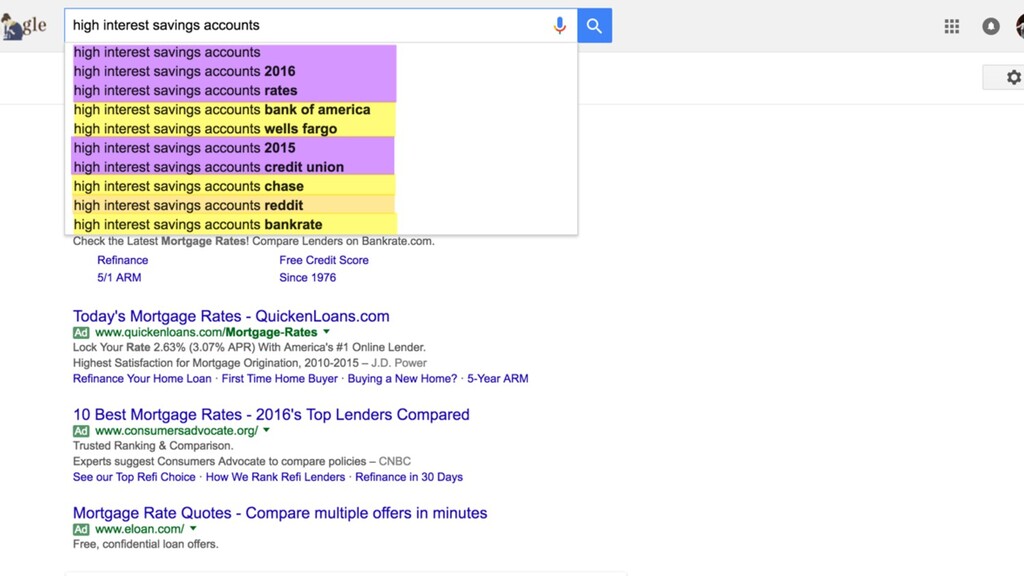Select suggestion ending in 'bankrate'
The width and height of the screenshot is (1024, 576).
pos(321,225)
